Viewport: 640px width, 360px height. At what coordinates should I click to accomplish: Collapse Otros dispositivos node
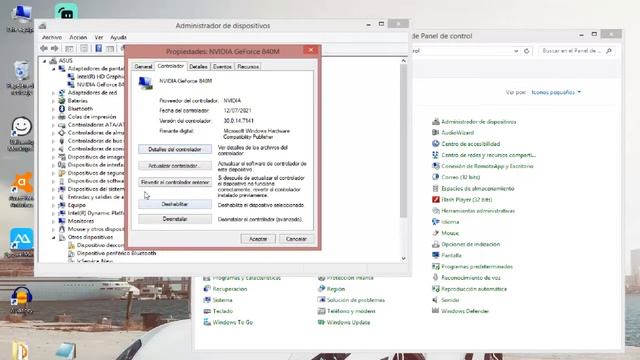tap(53, 237)
